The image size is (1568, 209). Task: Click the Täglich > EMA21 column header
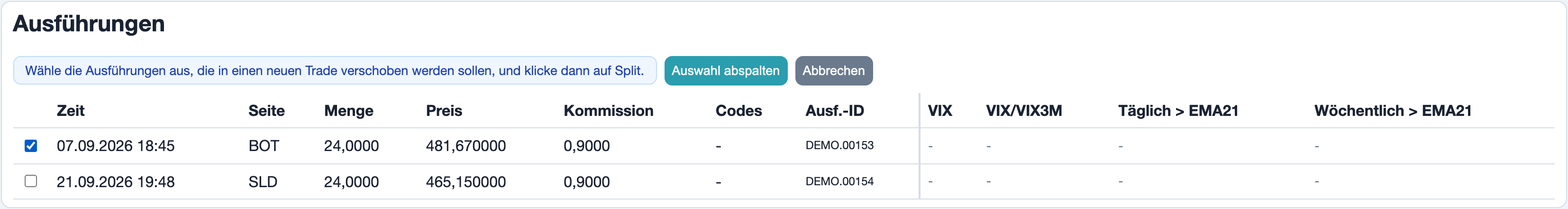1178,111
